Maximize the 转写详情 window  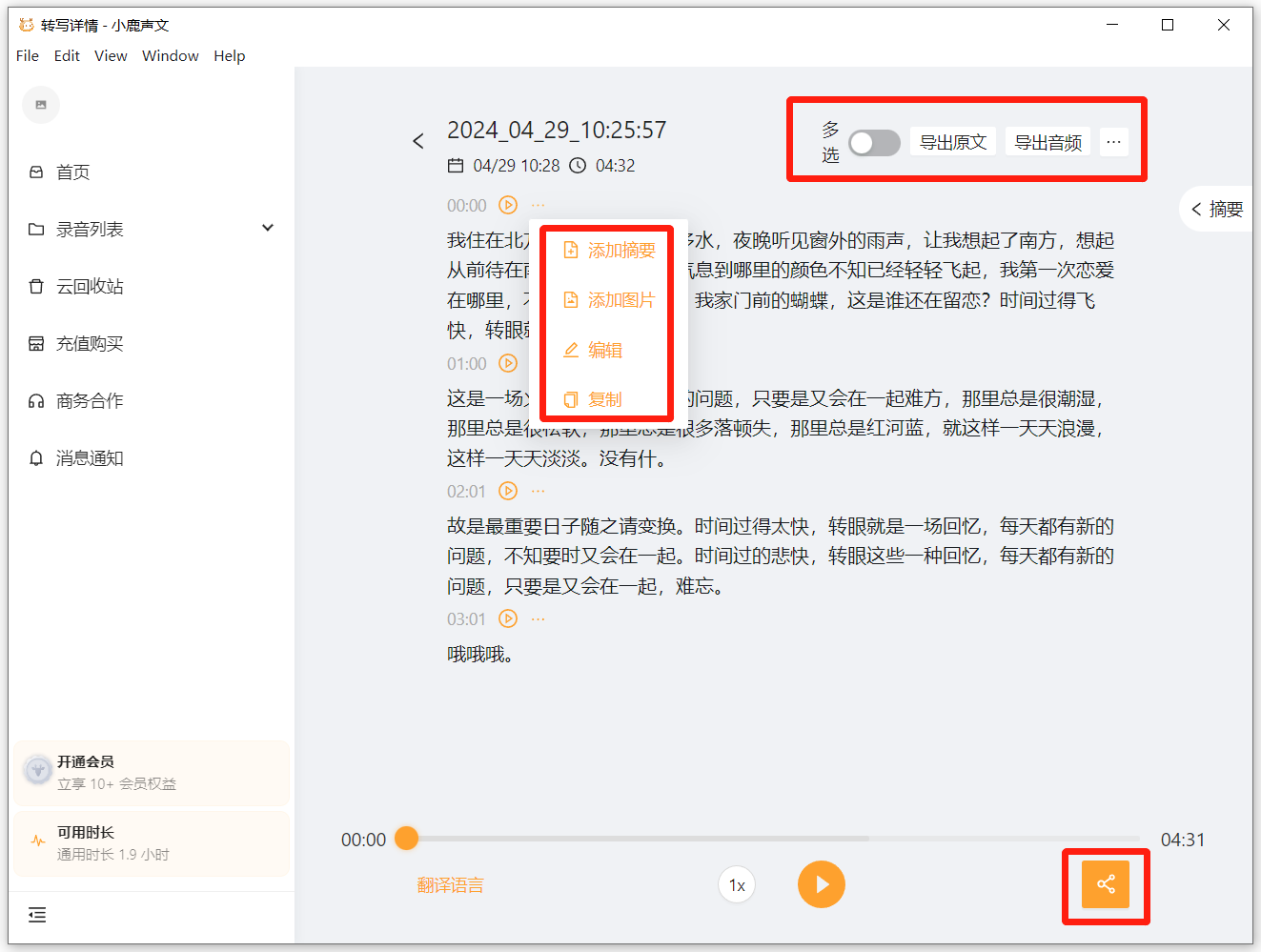pos(1168,26)
